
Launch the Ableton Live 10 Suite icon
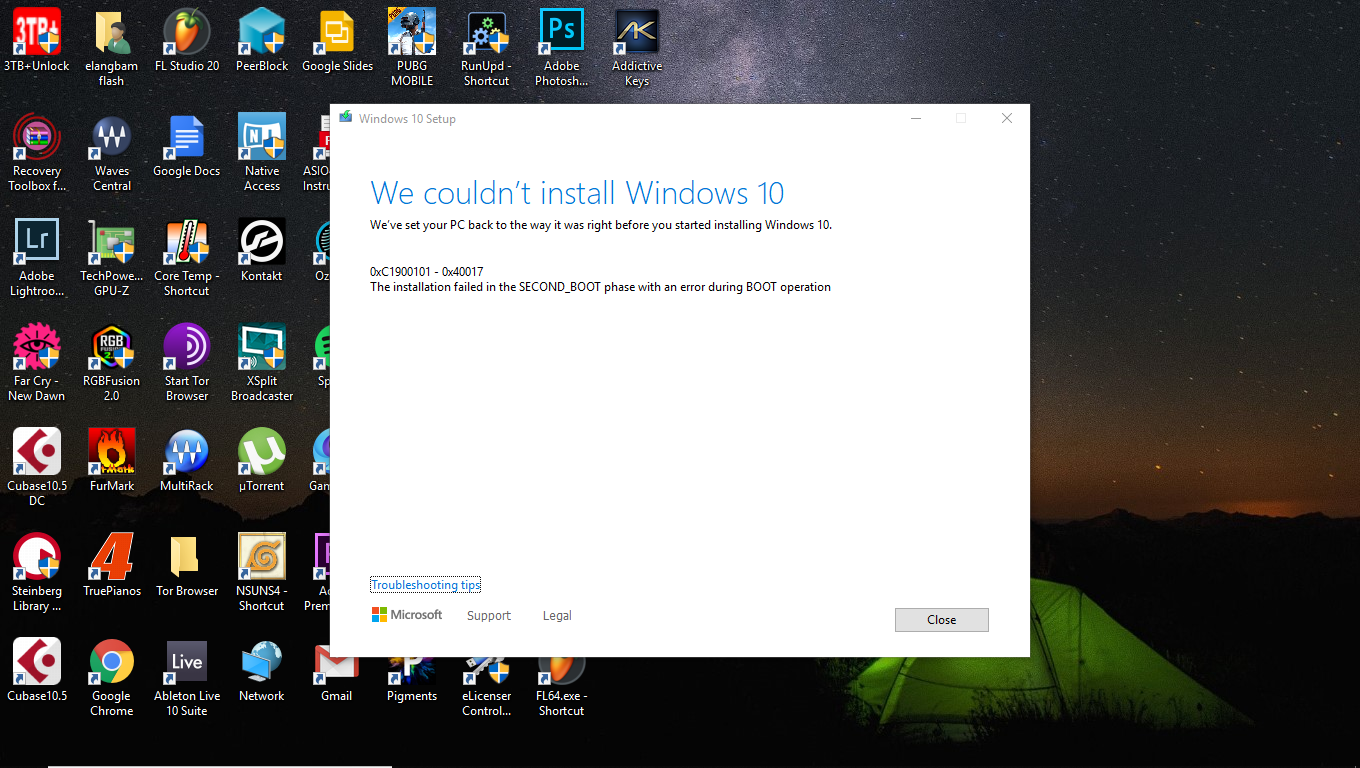click(187, 678)
